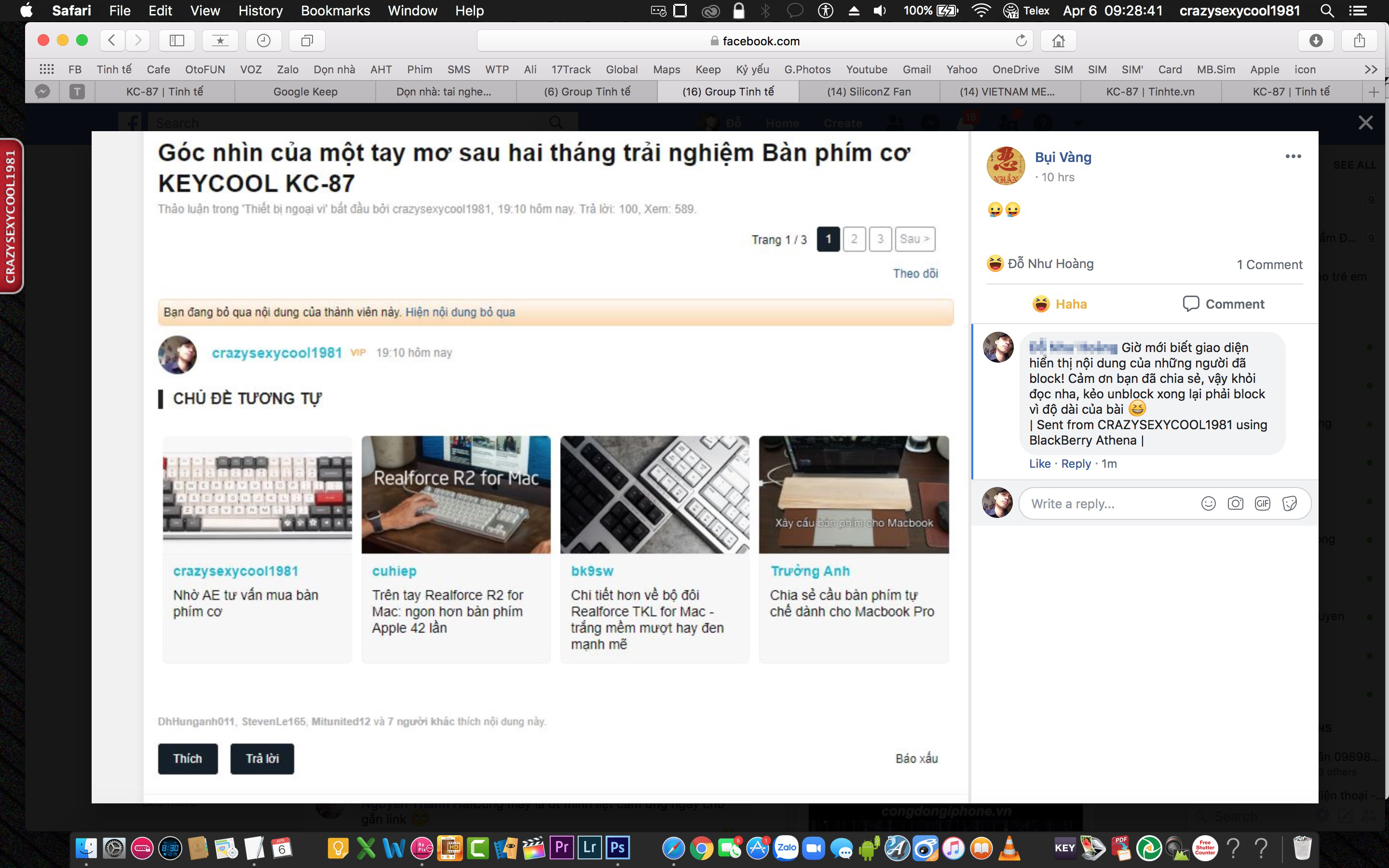The height and width of the screenshot is (868, 1389).
Task: Switch to (14) SiliconZ Fan tab
Action: (x=869, y=92)
